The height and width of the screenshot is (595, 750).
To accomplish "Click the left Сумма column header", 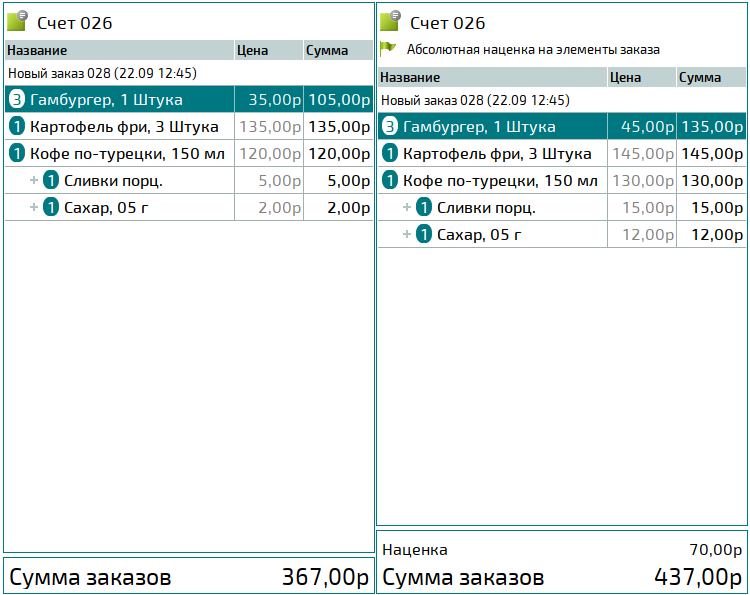I will [x=338, y=50].
